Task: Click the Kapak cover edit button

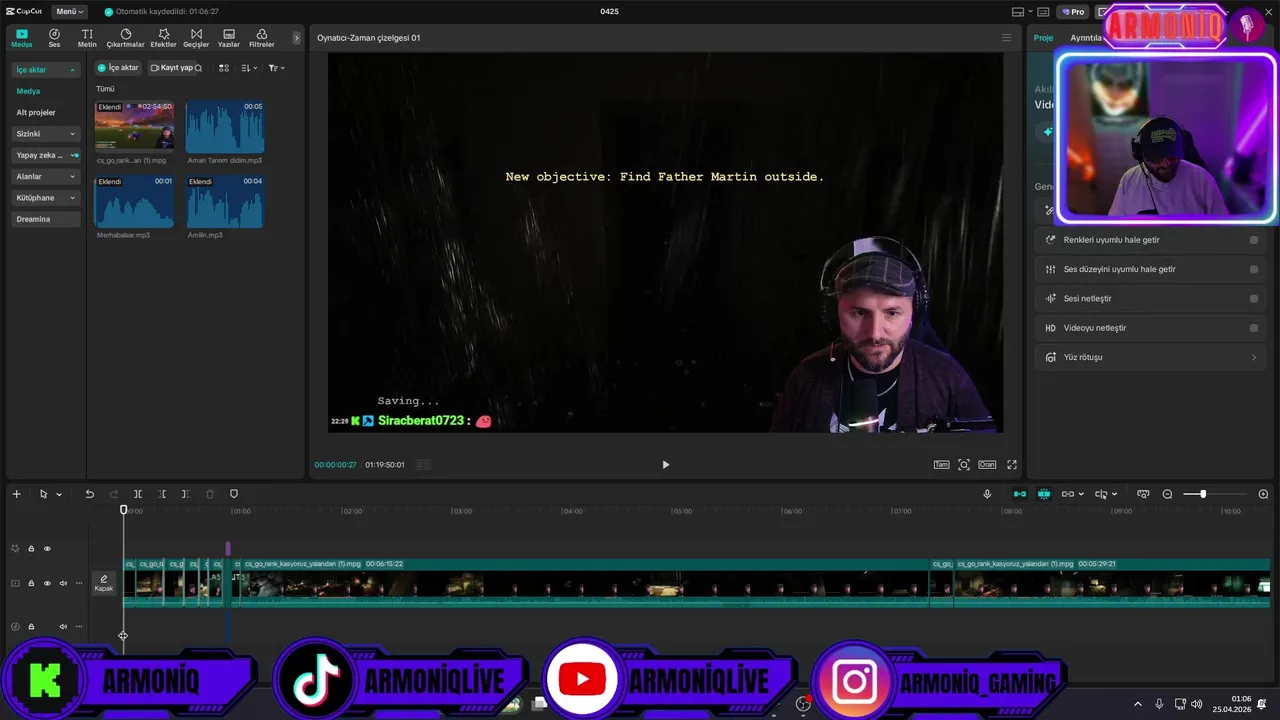Action: click(104, 583)
